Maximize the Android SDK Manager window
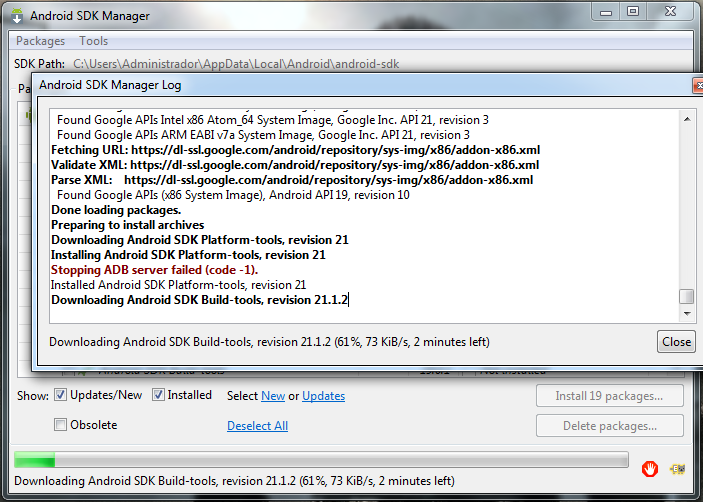Image resolution: width=703 pixels, height=502 pixels. (633, 12)
